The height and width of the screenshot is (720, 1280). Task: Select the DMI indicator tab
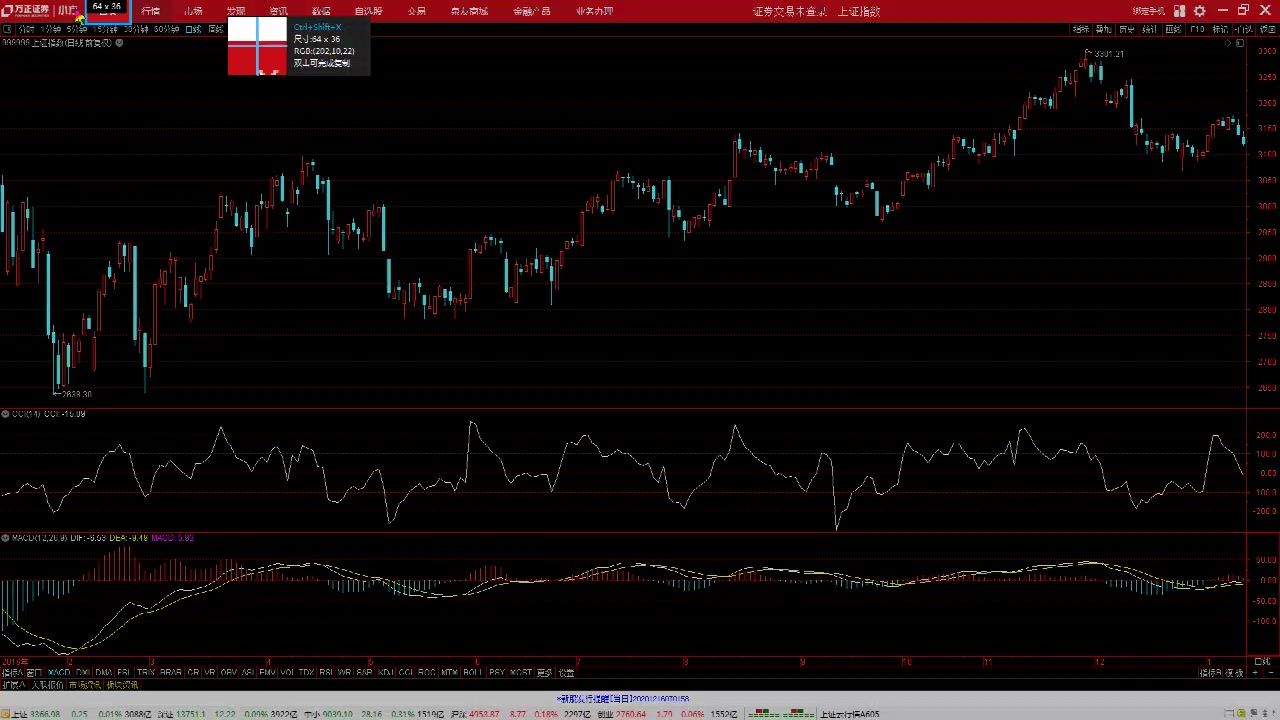coord(83,672)
